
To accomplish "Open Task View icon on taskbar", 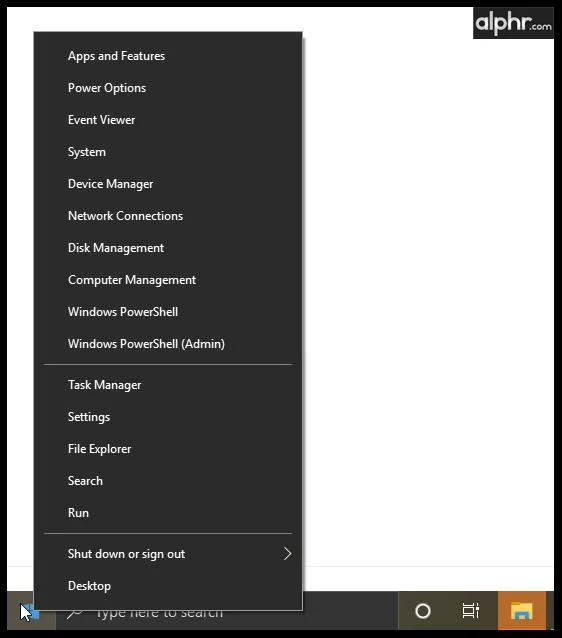I will [470, 611].
